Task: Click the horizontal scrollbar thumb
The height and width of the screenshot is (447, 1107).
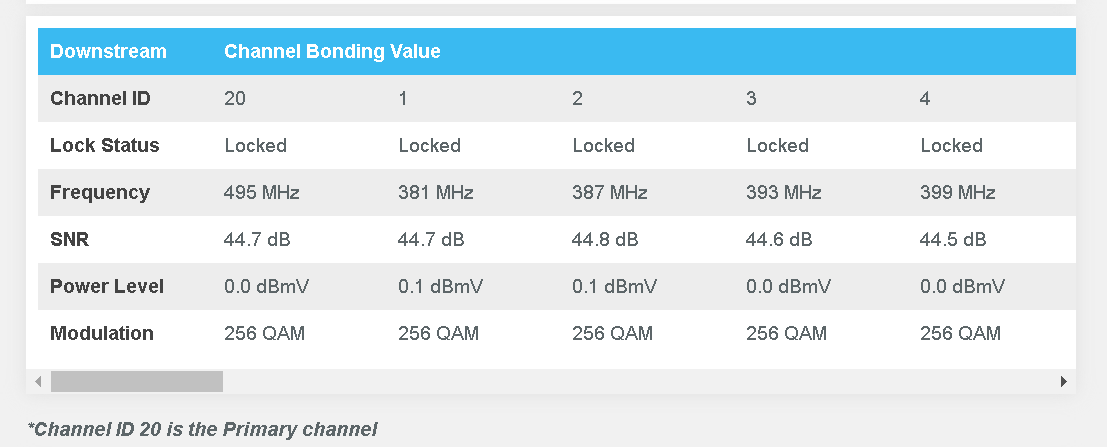Action: [137, 382]
